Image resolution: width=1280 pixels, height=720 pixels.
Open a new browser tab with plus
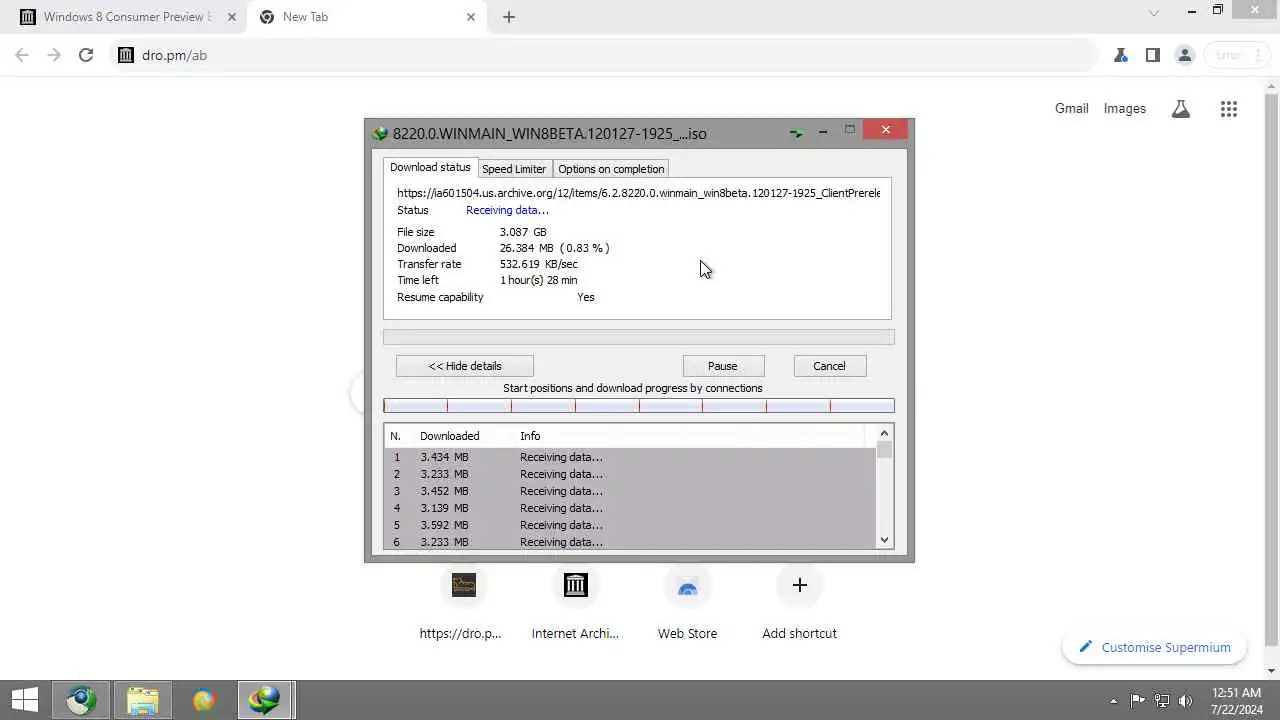pyautogui.click(x=509, y=17)
